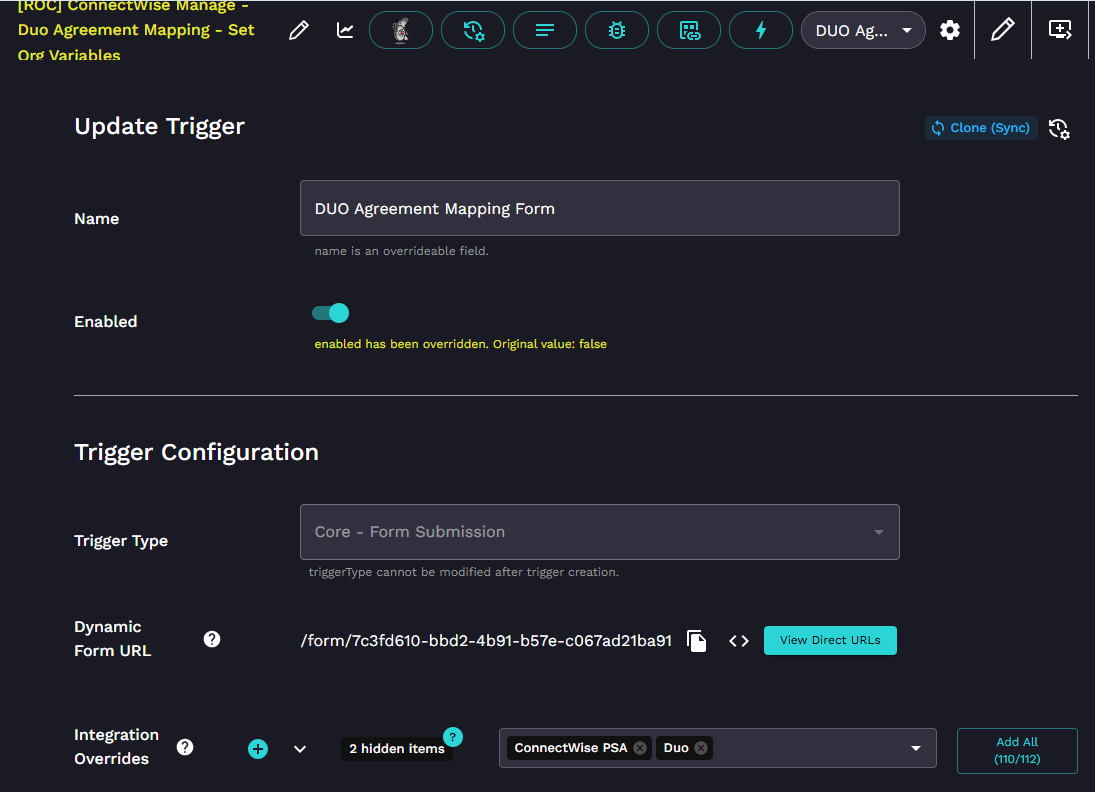Click the history settings icon beside Clone

click(x=1059, y=129)
